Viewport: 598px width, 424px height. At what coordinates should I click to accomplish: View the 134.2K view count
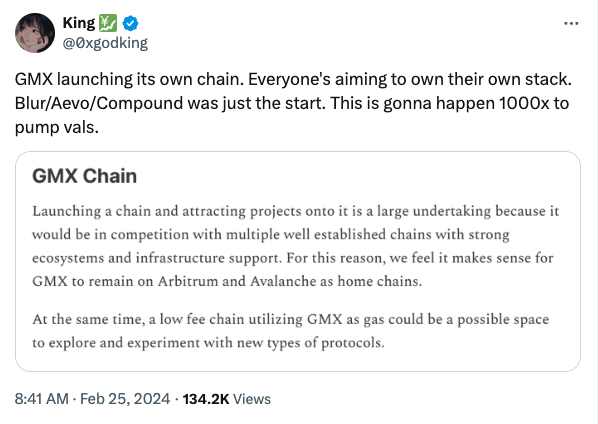pos(227,399)
